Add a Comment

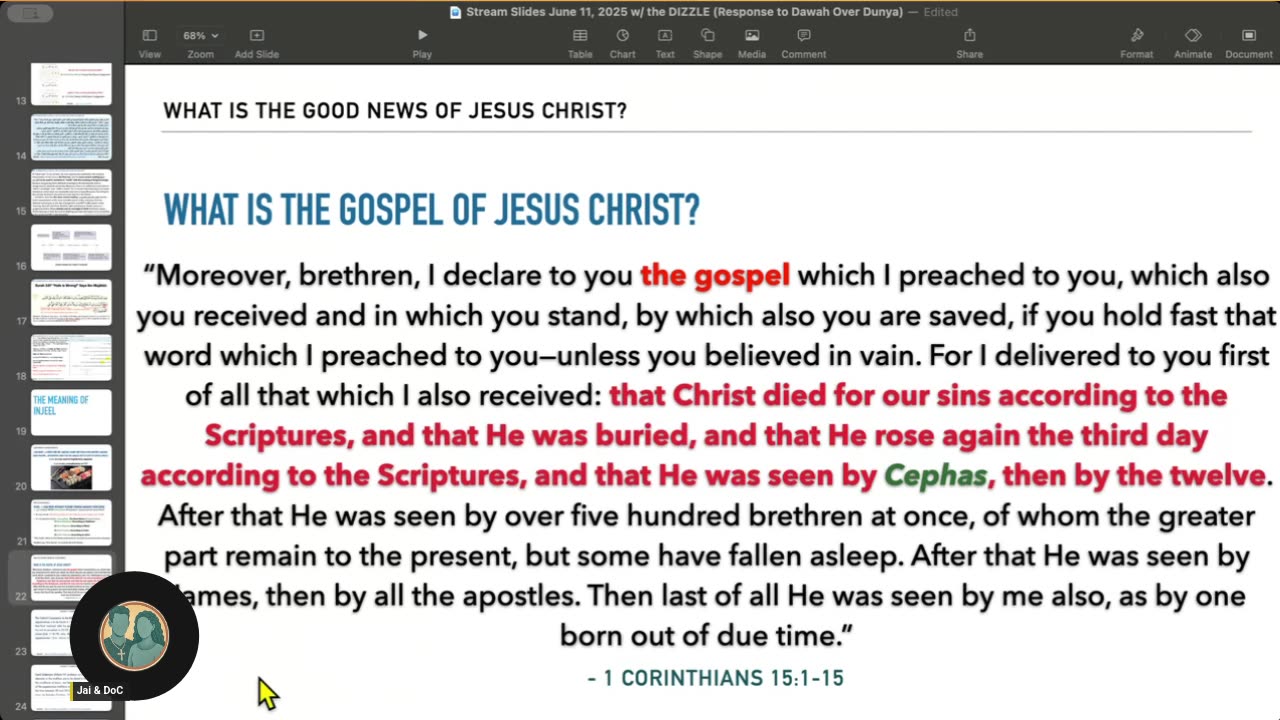click(803, 43)
